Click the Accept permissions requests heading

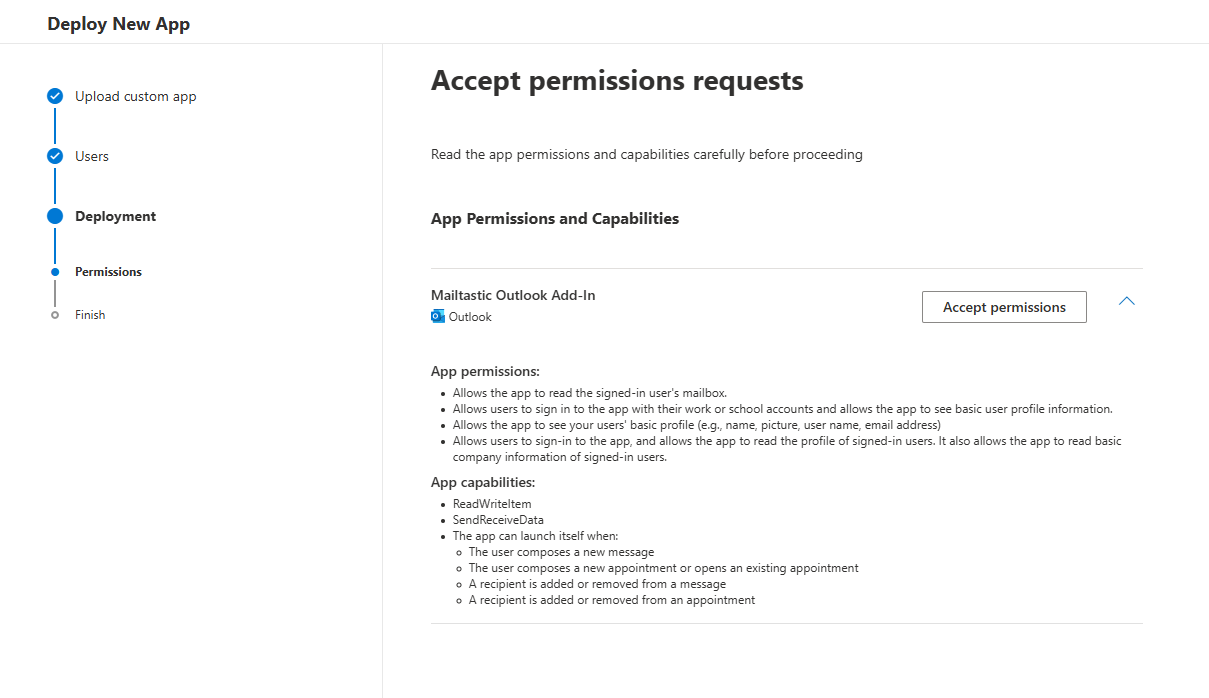(617, 81)
